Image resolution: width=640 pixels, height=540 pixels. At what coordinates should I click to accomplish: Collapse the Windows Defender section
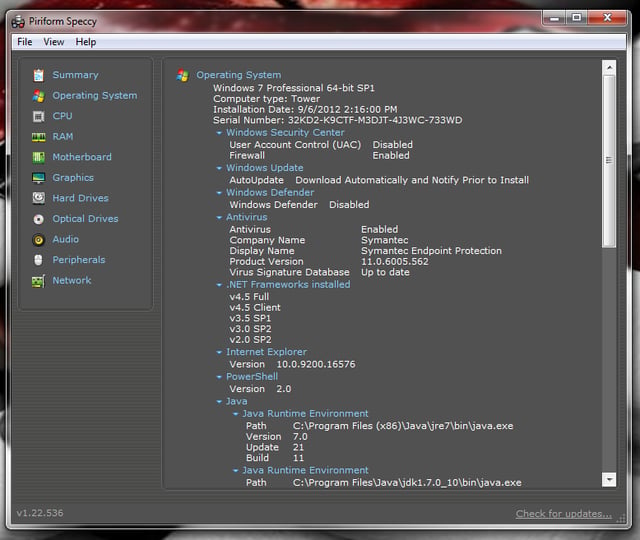(x=219, y=193)
